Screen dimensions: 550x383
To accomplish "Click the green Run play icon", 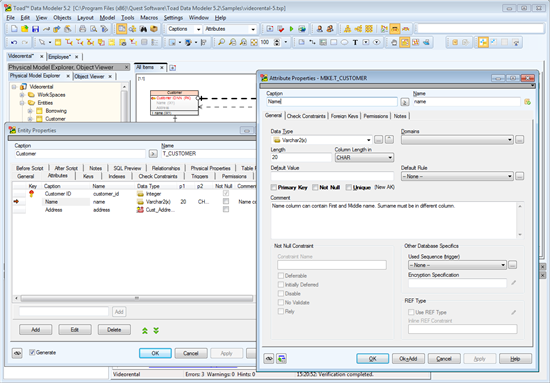I will pos(291,29).
